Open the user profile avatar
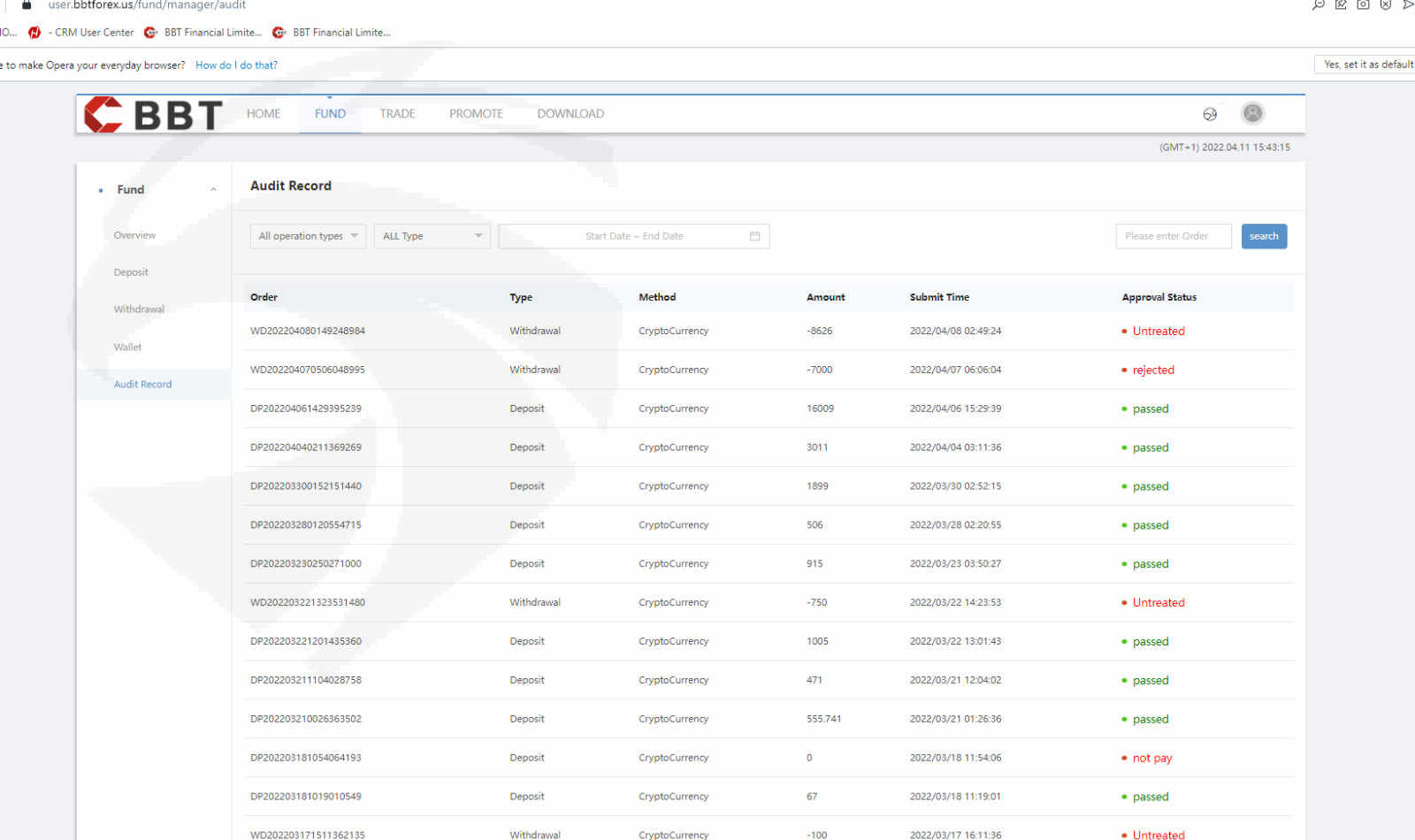The width and height of the screenshot is (1415, 840). click(1252, 113)
